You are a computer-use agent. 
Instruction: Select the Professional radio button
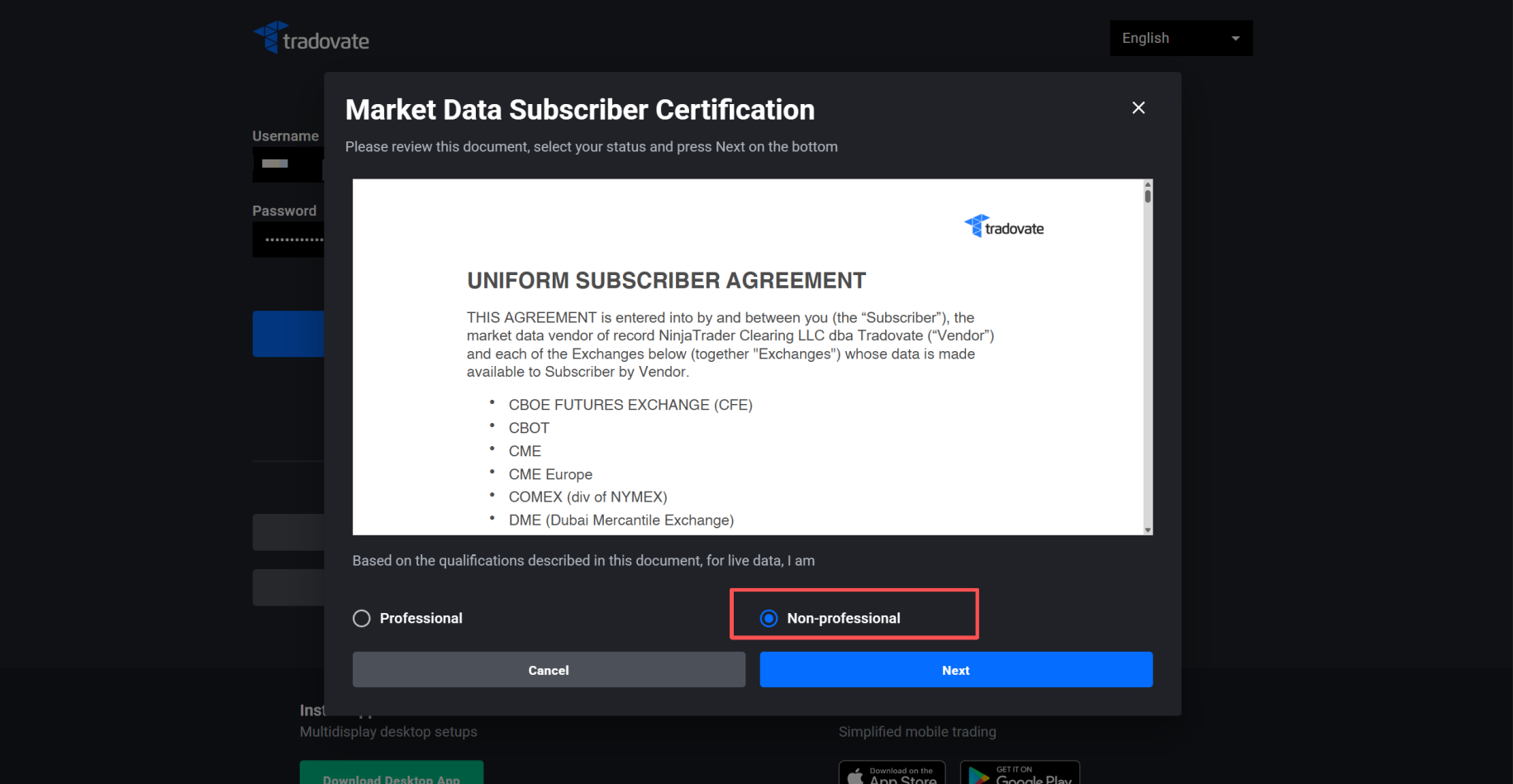tap(362, 619)
